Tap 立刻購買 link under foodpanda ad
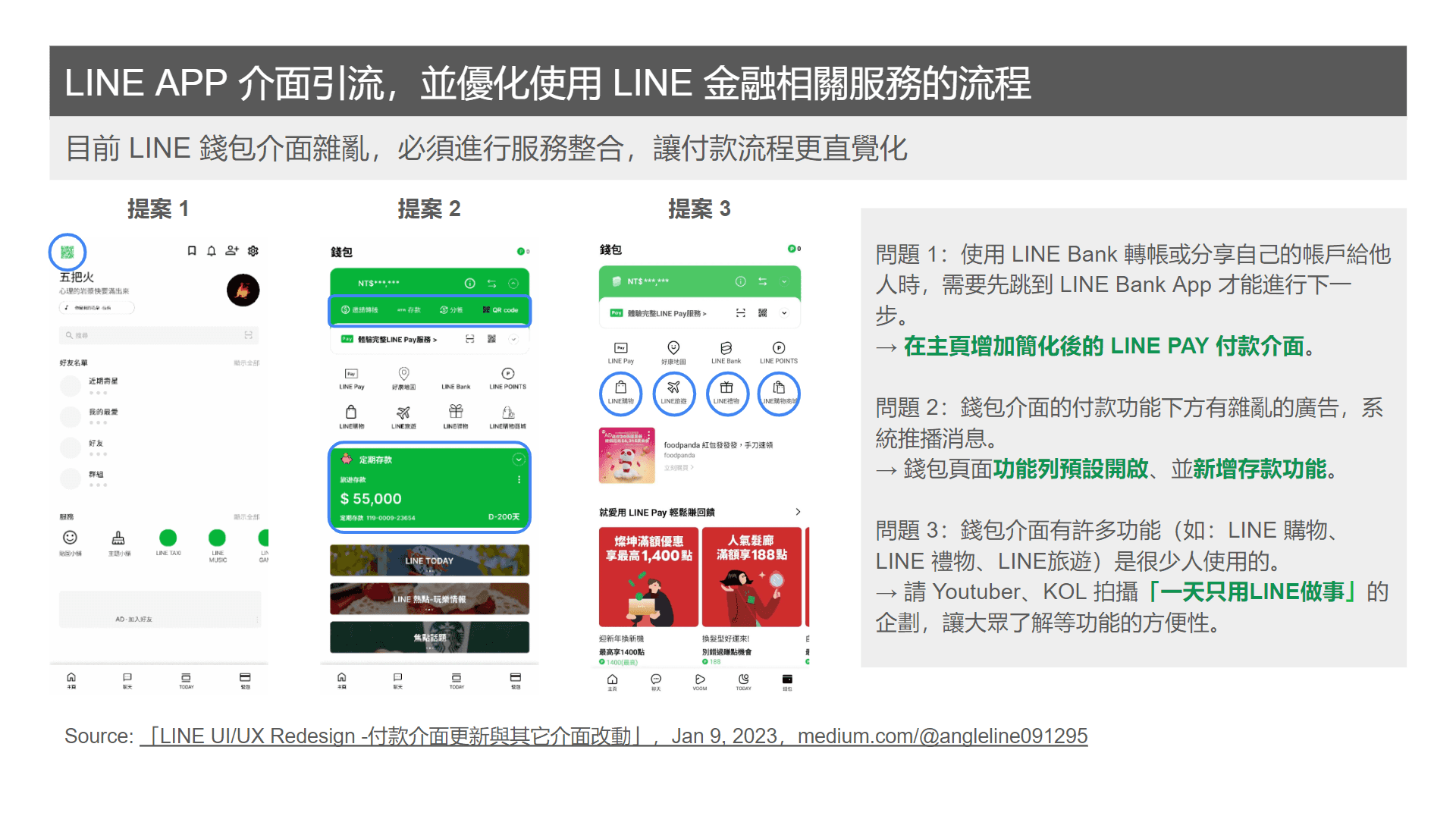 (679, 468)
